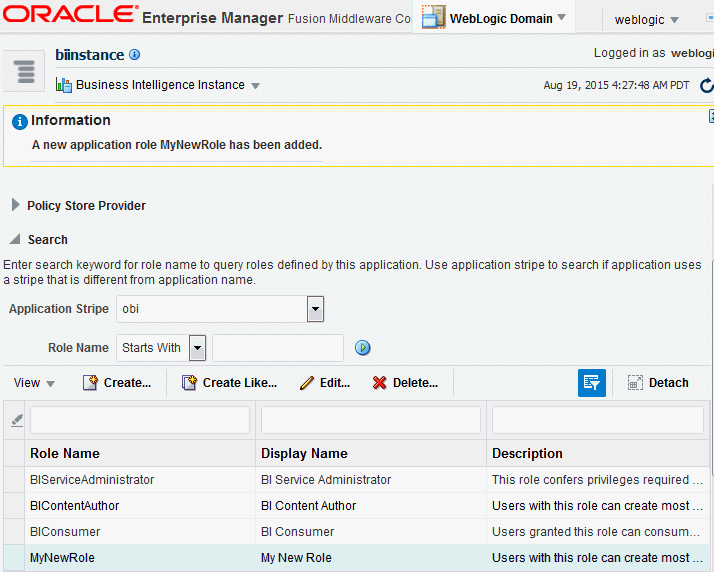The width and height of the screenshot is (714, 572).
Task: Click Application Stripe obi field
Action: (x=212, y=309)
